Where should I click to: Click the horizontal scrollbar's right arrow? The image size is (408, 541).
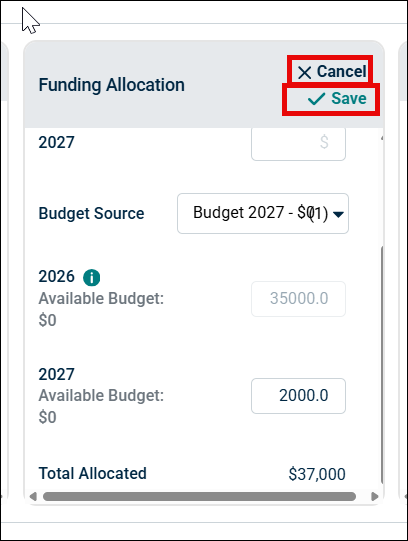[375, 496]
